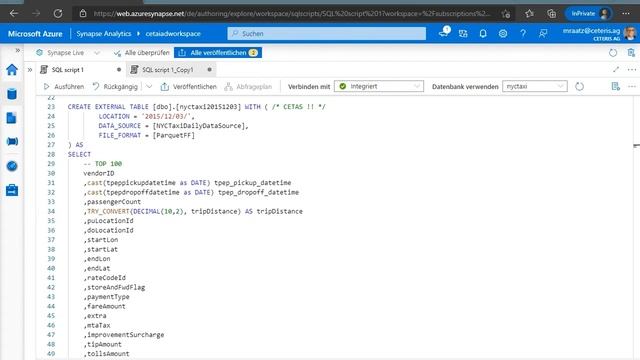Open the Develop hub document icon
The image size is (640, 360).
click(12, 118)
